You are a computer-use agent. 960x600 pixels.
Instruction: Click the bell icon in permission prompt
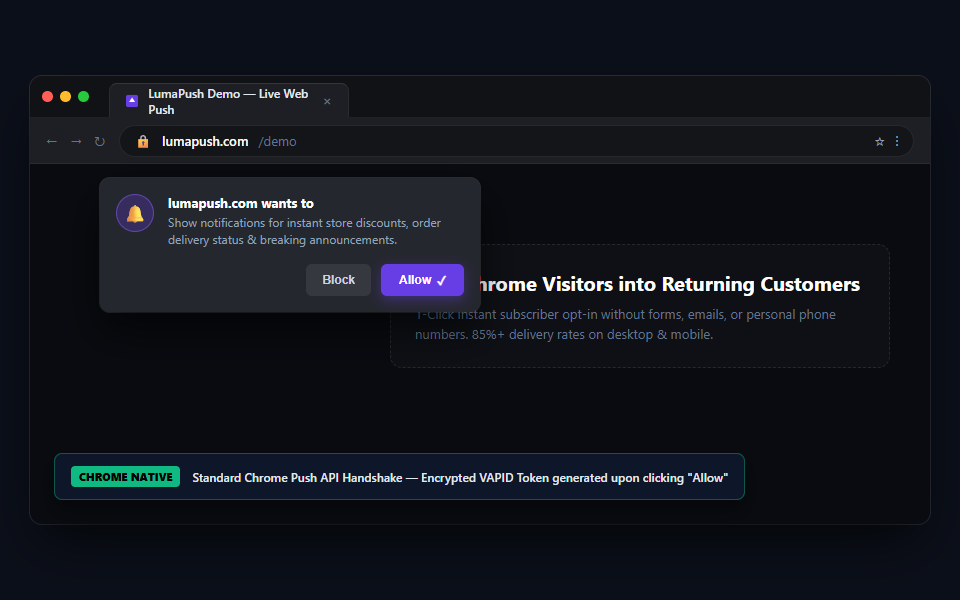135,213
